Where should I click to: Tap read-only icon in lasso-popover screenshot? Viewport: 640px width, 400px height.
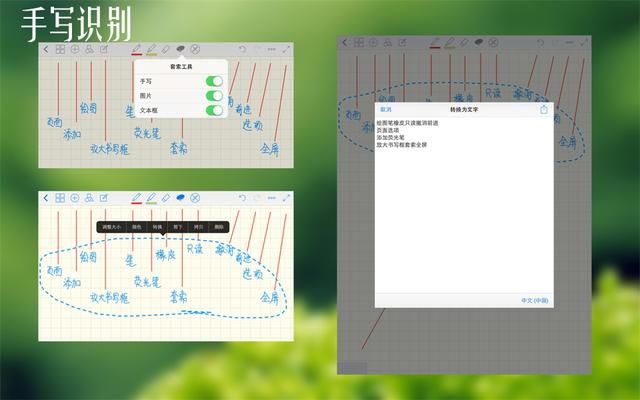pos(195,49)
